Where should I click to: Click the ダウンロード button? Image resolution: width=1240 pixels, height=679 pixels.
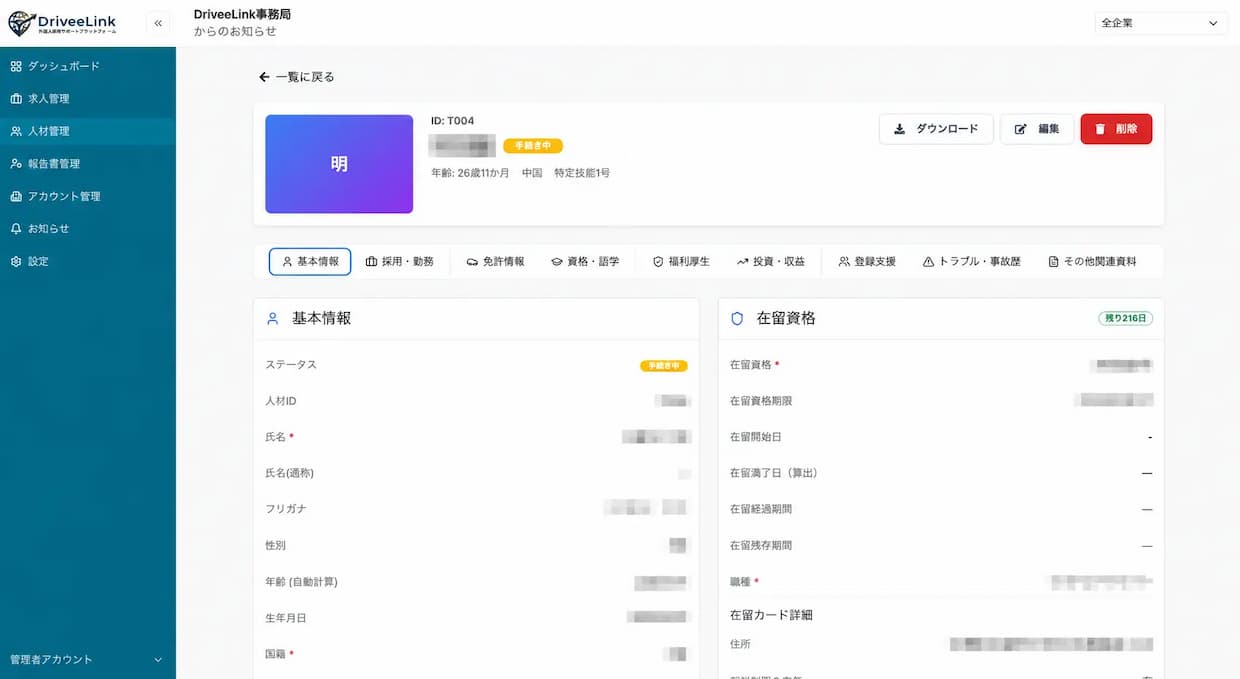[x=936, y=129]
